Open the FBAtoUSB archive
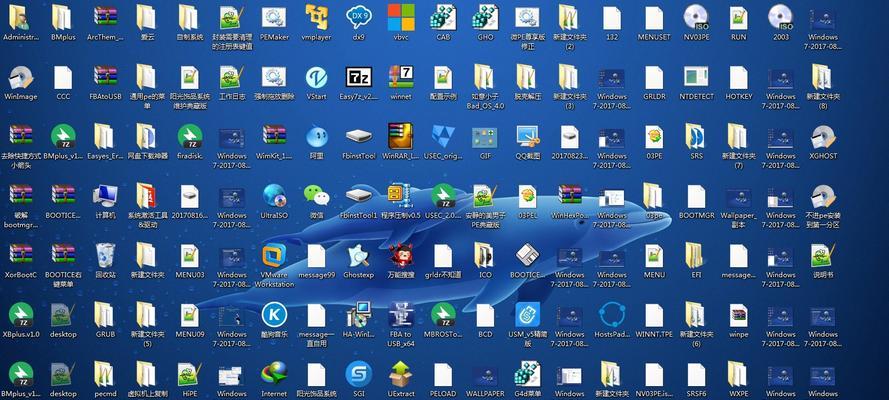 105,78
